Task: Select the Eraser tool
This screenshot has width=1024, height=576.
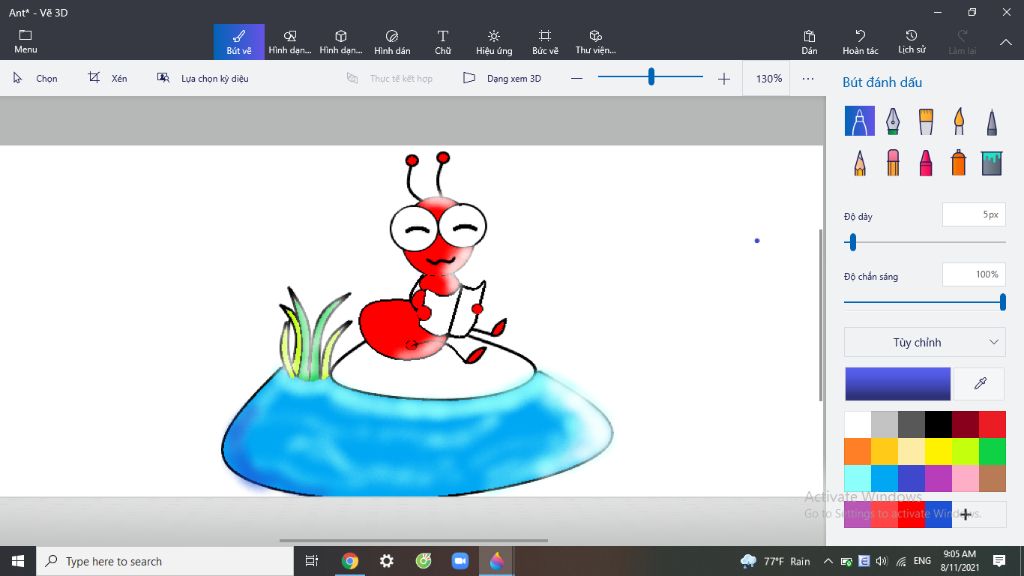Action: point(892,162)
